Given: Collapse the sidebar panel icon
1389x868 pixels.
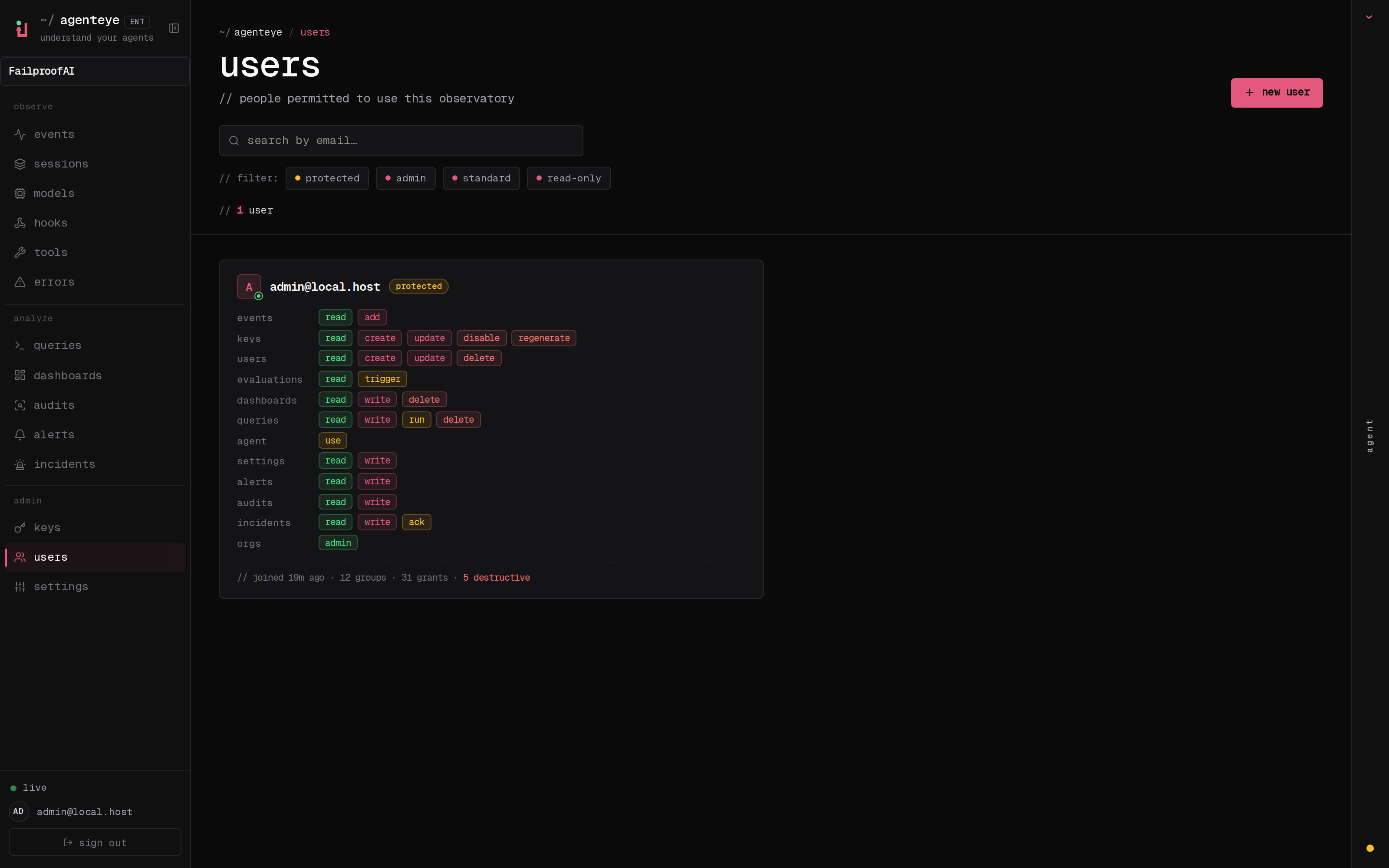Looking at the screenshot, I should point(174,28).
